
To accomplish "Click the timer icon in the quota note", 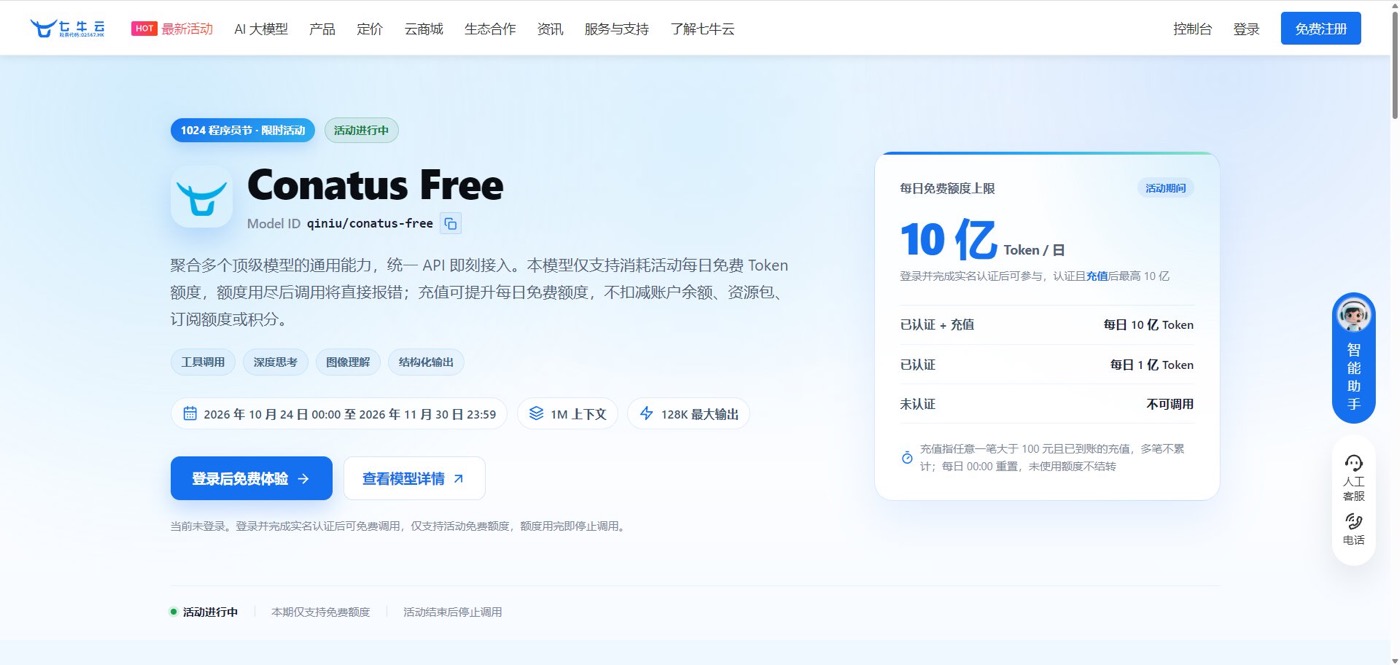I will pyautogui.click(x=907, y=457).
